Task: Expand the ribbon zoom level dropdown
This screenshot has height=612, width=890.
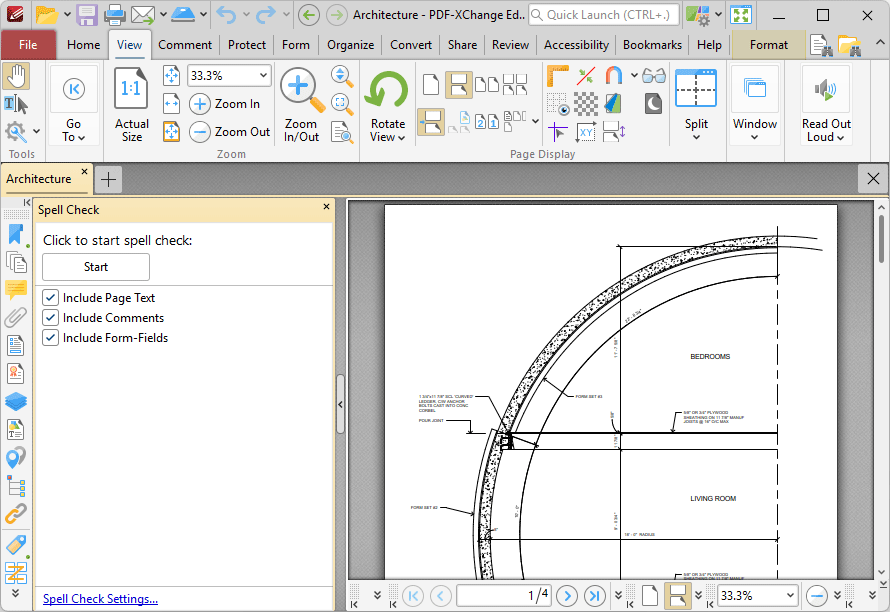Action: [263, 76]
